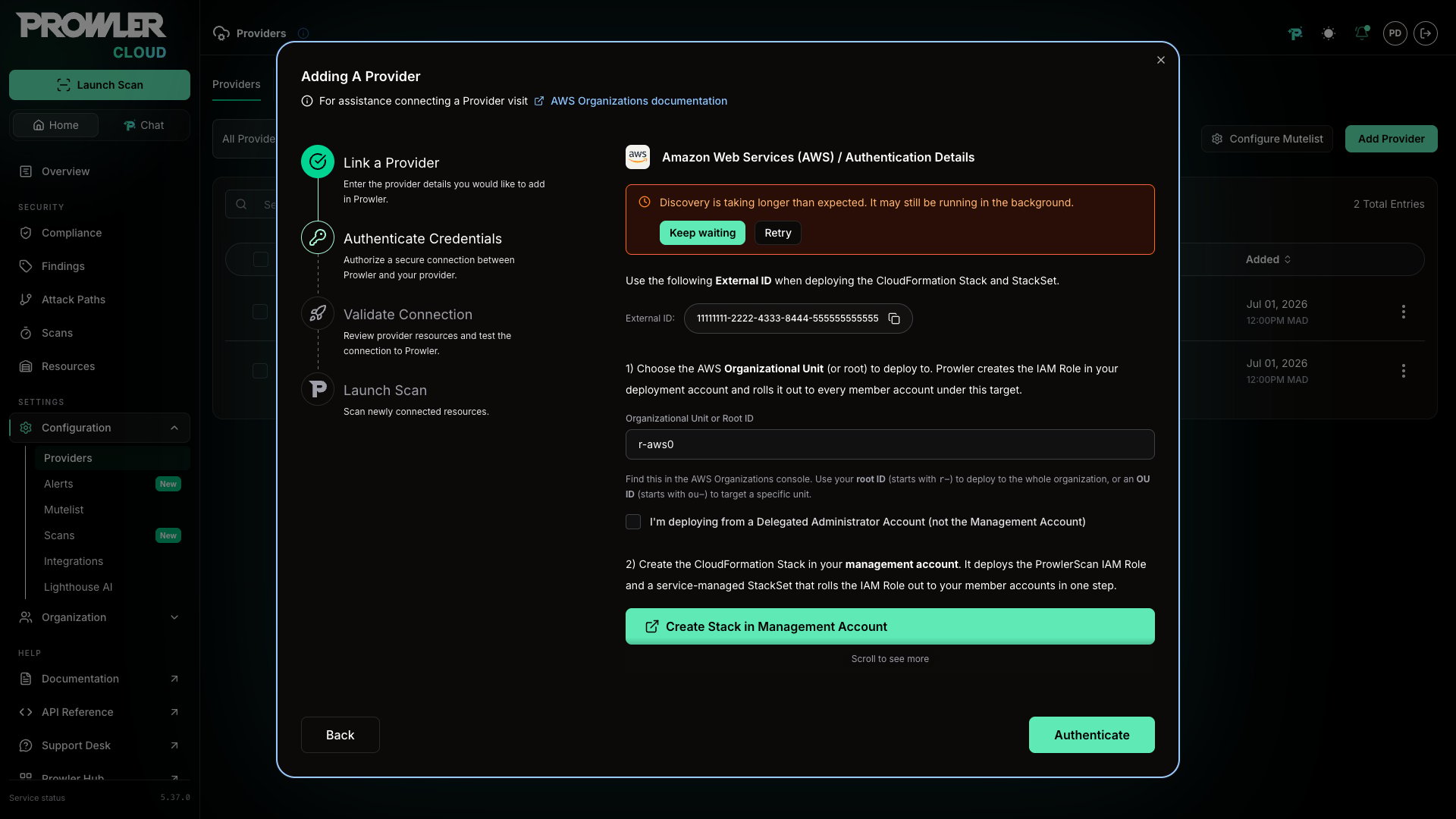Select the Home tab
1456x819 pixels.
coord(55,125)
